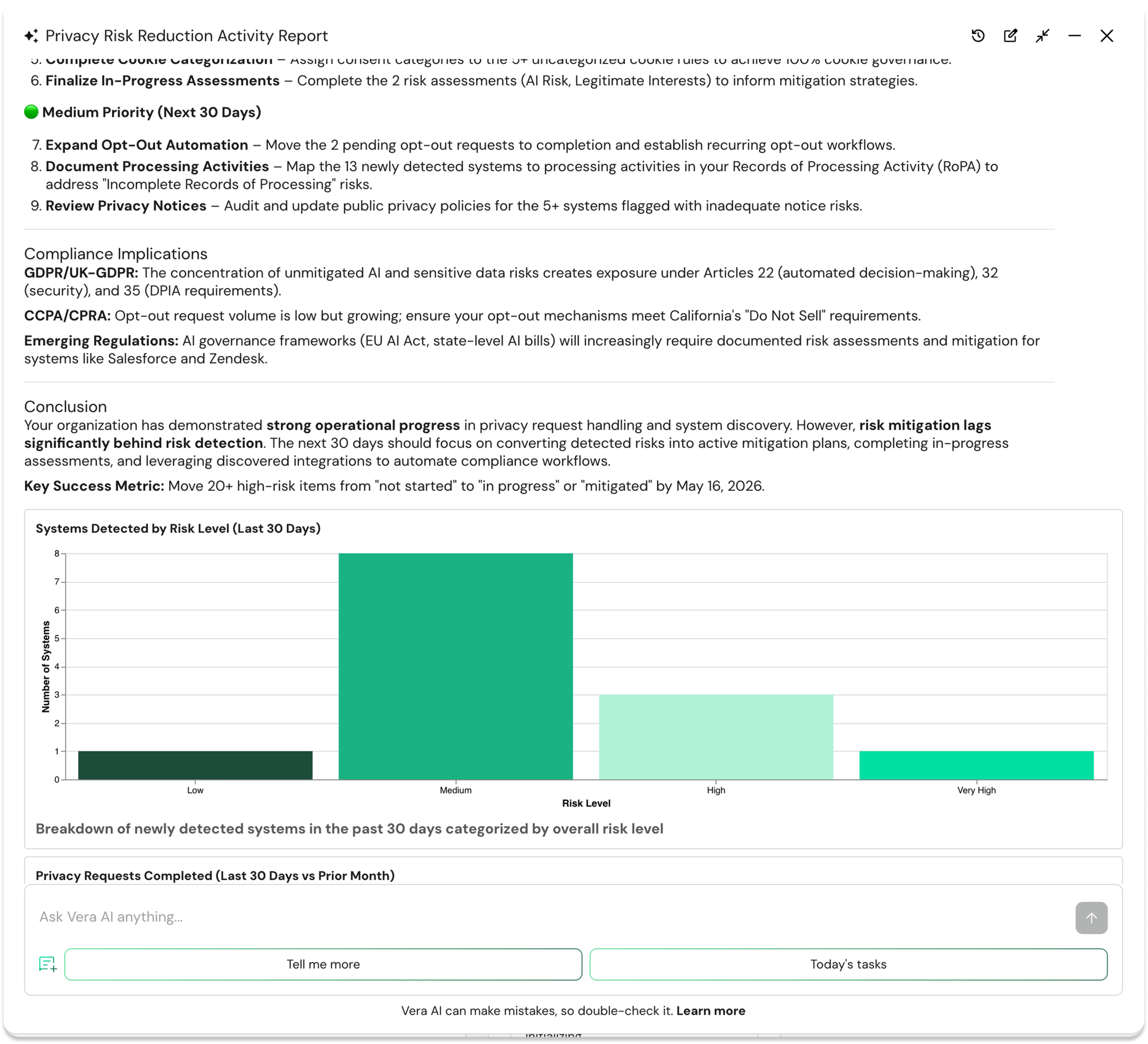1148x1044 pixels.
Task: Click the 'Conclusion' heading
Action: pyautogui.click(x=65, y=406)
